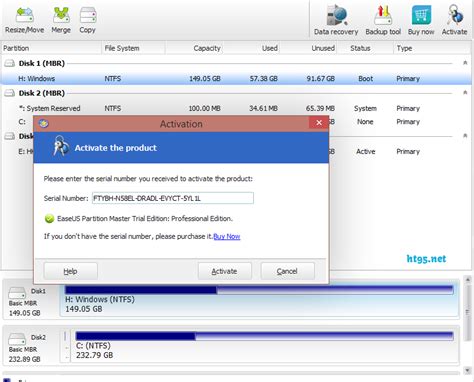The width and height of the screenshot is (474, 382).
Task: Select the H: Windows partition row
Action: (x=236, y=79)
